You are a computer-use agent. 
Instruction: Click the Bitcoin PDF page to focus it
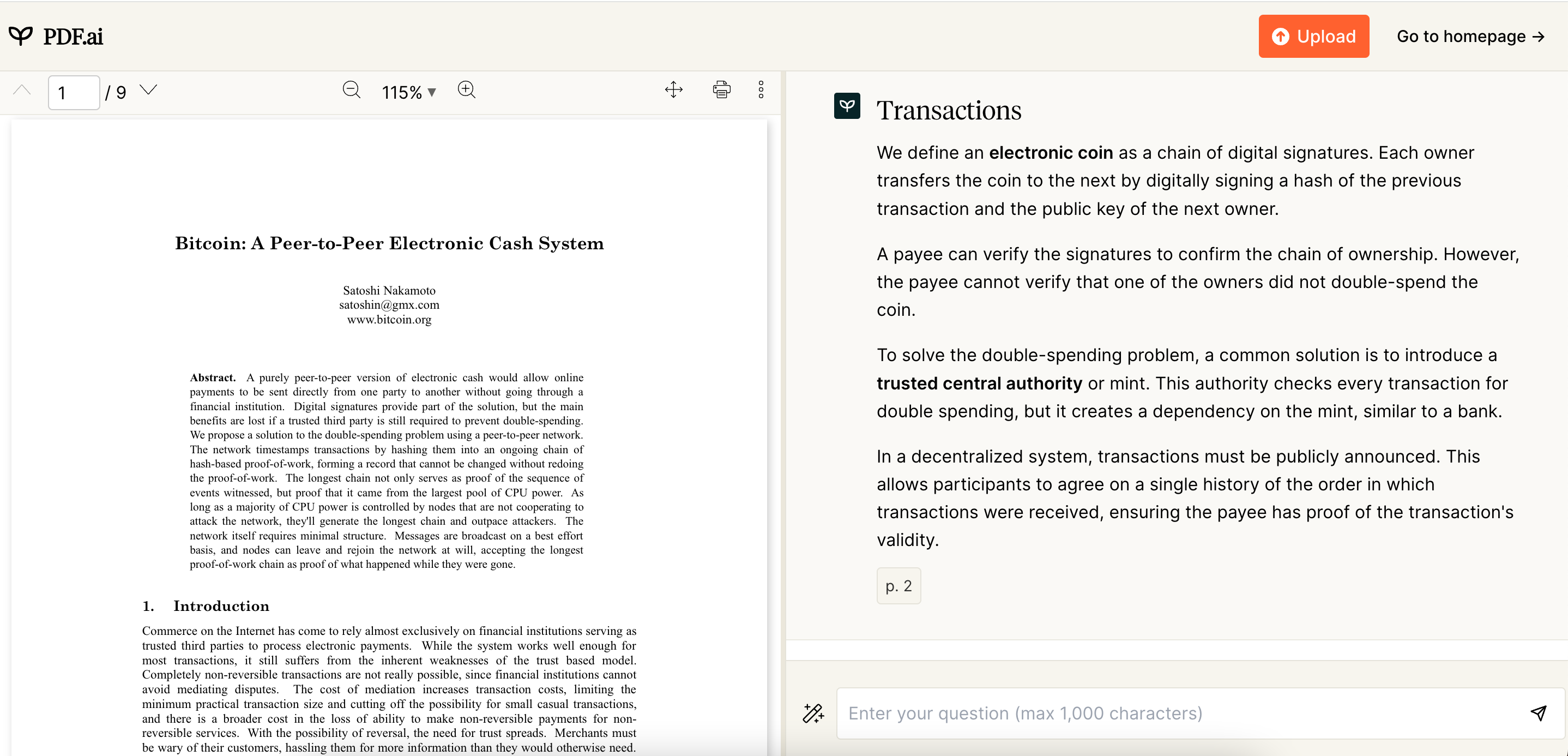(390, 427)
